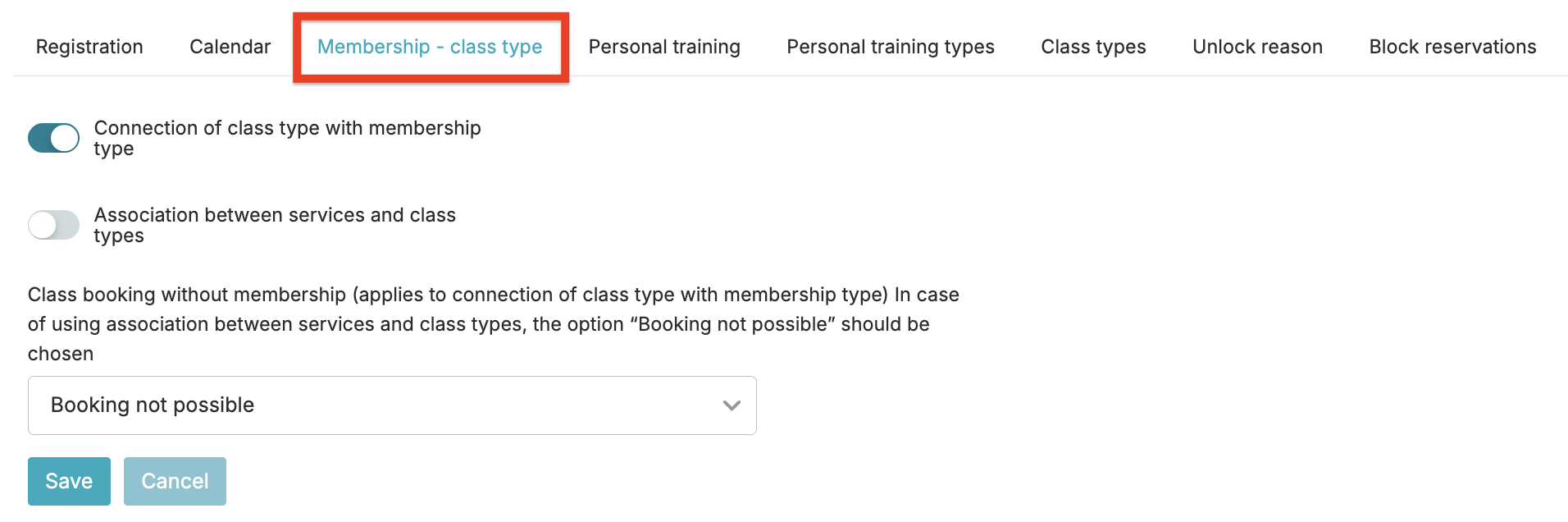Click the 'Booking not possible' selected value
This screenshot has height=522, width=1568.
click(x=153, y=405)
